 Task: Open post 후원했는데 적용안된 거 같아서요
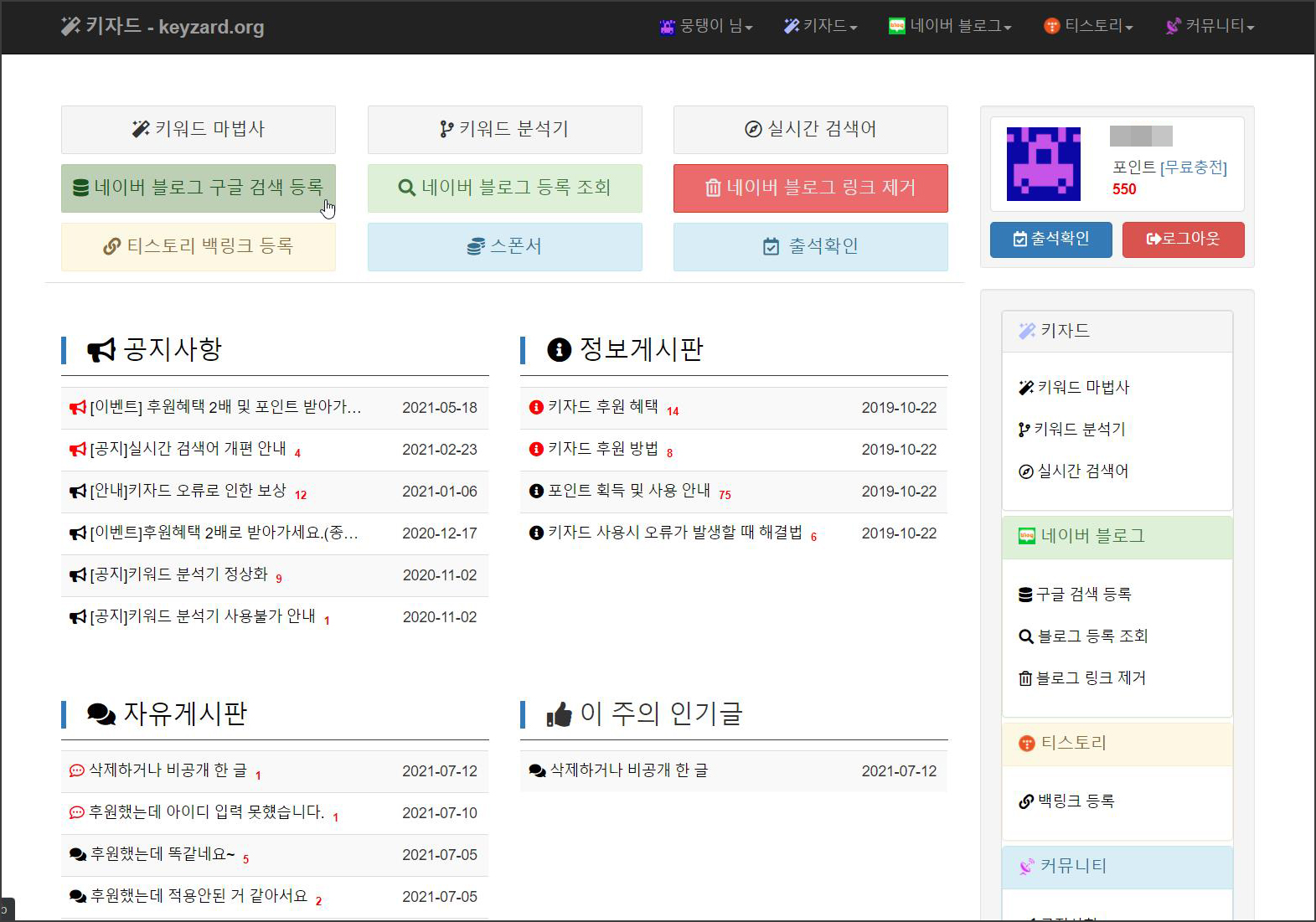(199, 897)
